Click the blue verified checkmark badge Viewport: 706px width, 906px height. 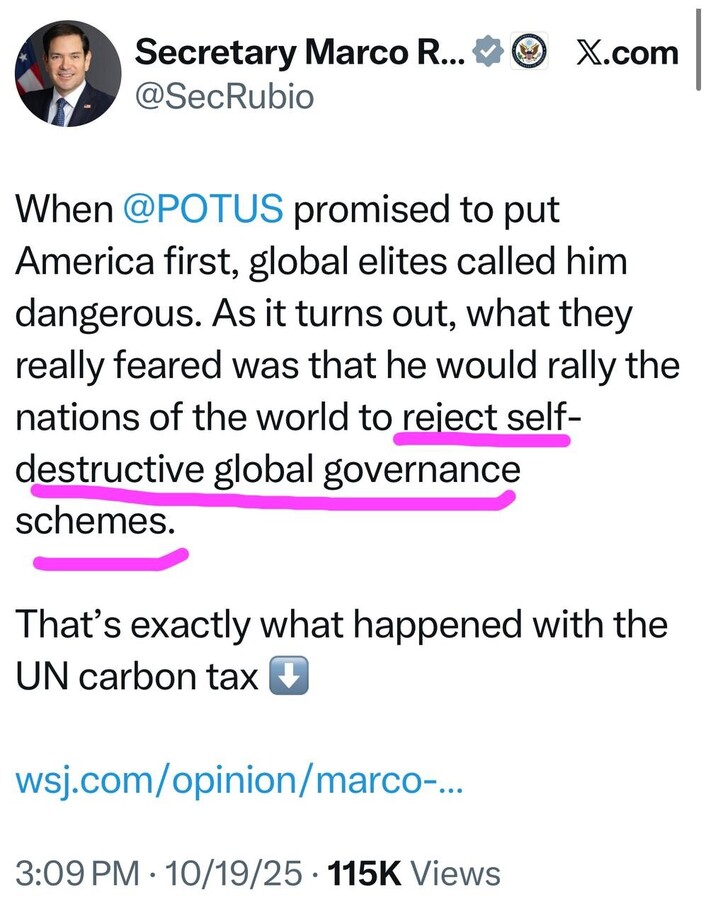[488, 50]
